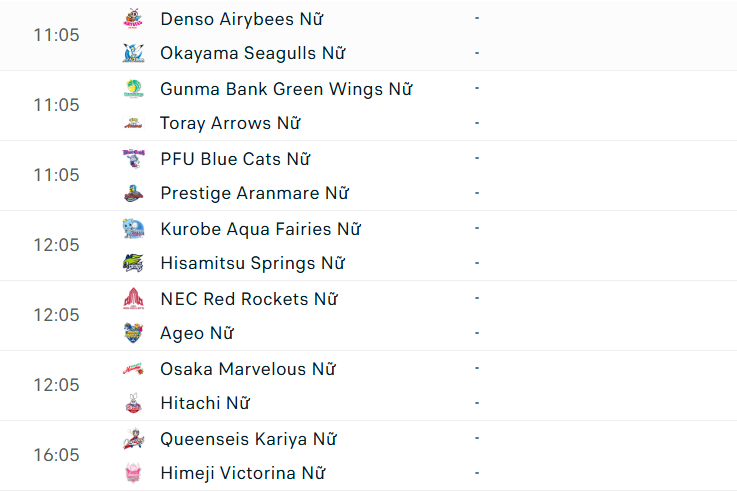
Task: Open Prestige Aranmare Nữ team link
Action: 254,193
